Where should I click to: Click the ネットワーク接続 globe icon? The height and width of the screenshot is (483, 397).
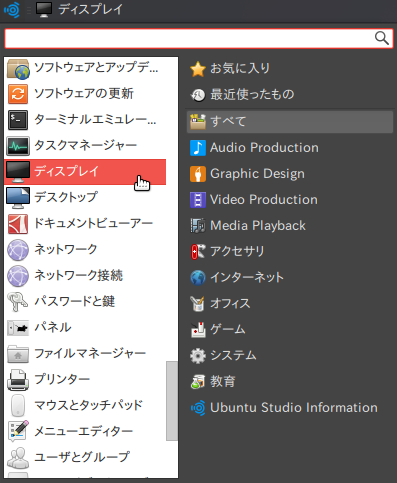point(18,276)
